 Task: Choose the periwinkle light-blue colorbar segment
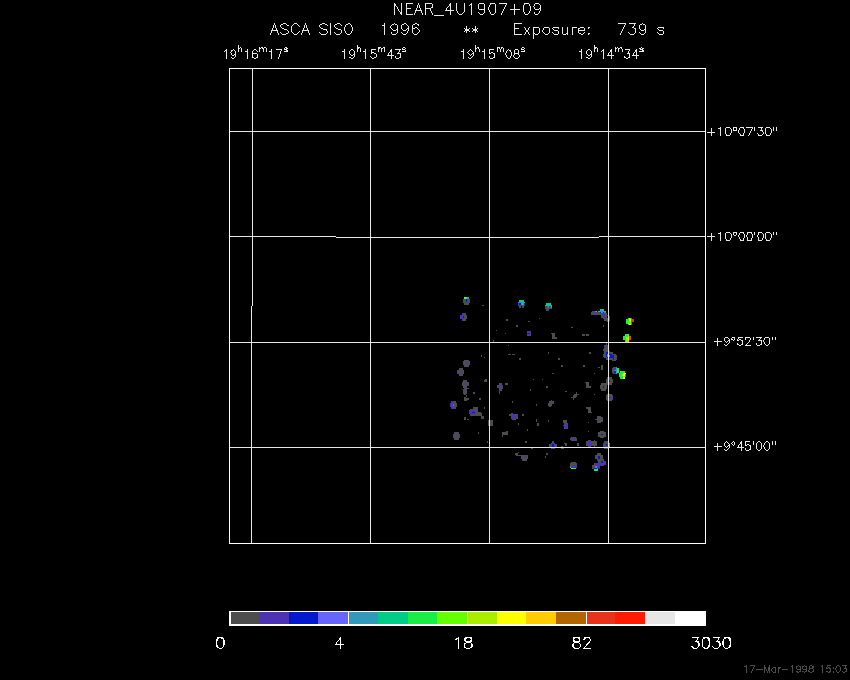[333, 618]
